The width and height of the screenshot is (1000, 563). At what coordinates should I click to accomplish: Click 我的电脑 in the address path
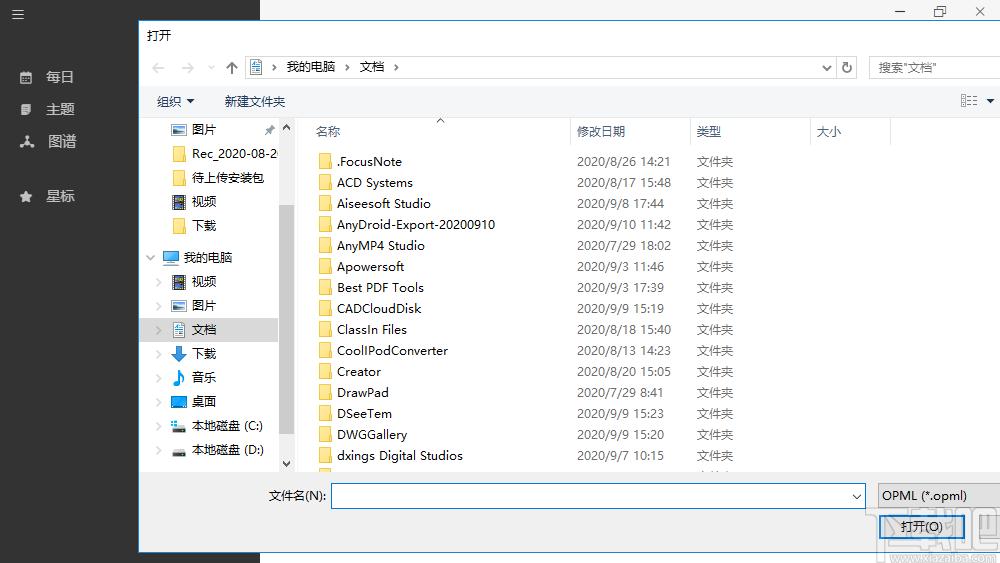pos(311,67)
